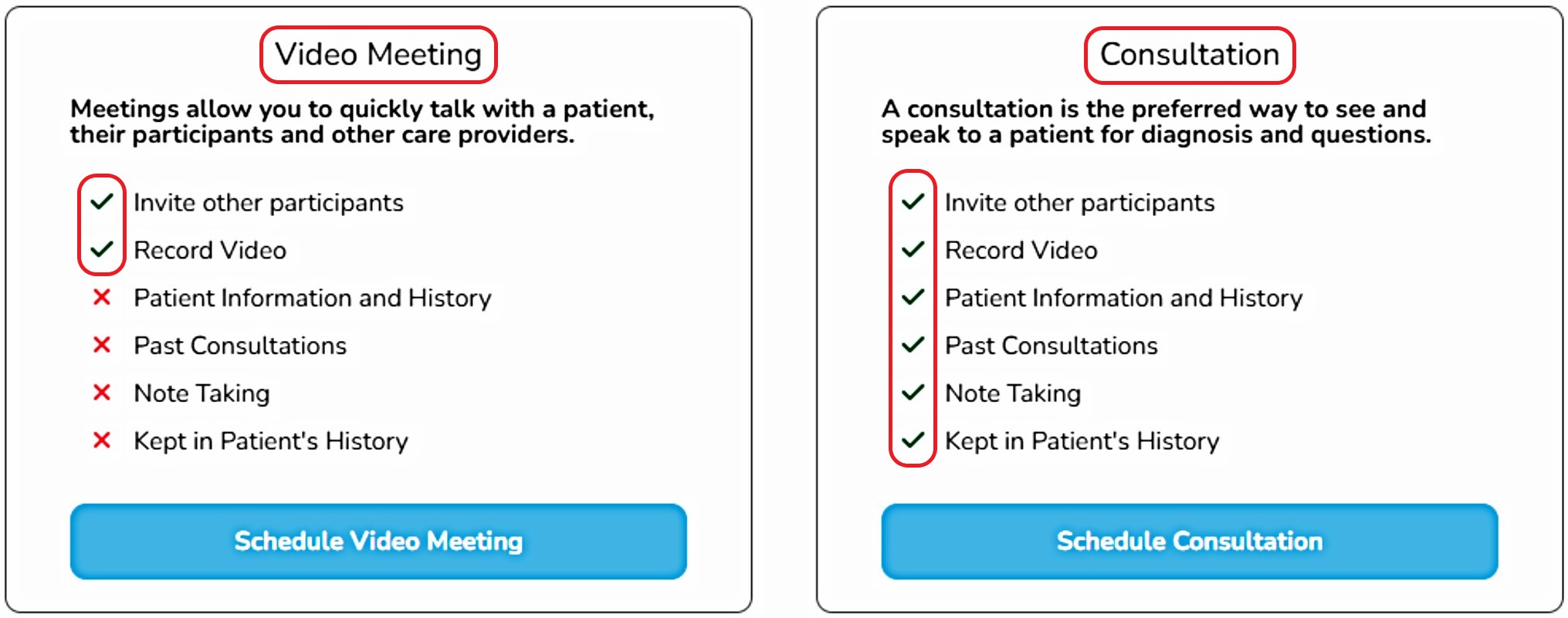Click Consultation's check beside Past Consultations
This screenshot has width=1568, height=618.
tap(913, 345)
